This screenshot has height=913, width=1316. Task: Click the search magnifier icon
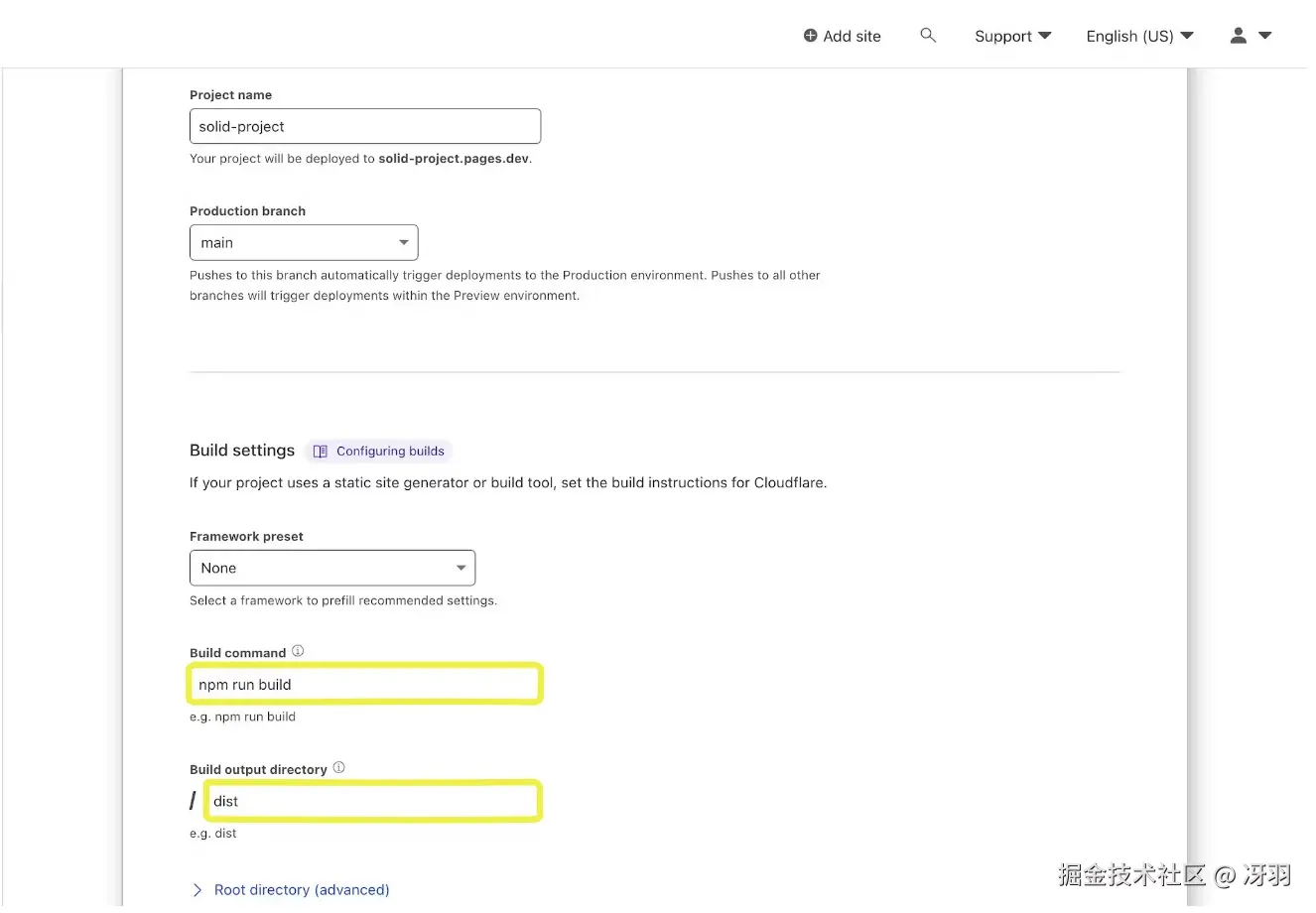[928, 36]
